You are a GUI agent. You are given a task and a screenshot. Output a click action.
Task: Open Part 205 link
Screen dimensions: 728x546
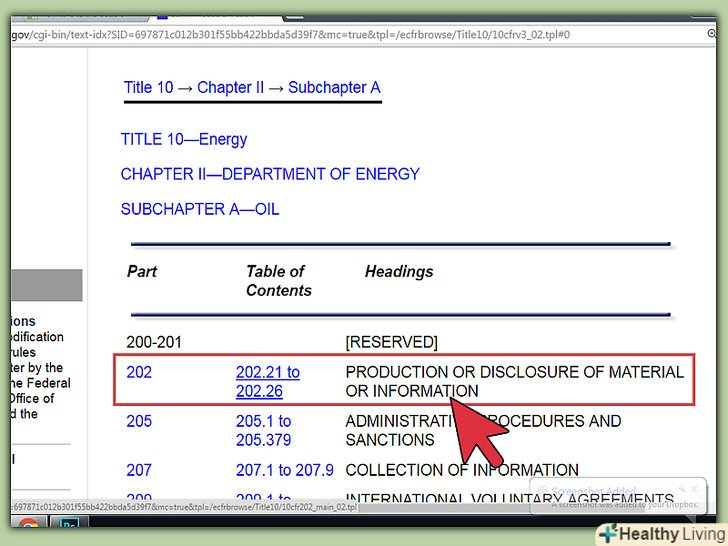[139, 421]
